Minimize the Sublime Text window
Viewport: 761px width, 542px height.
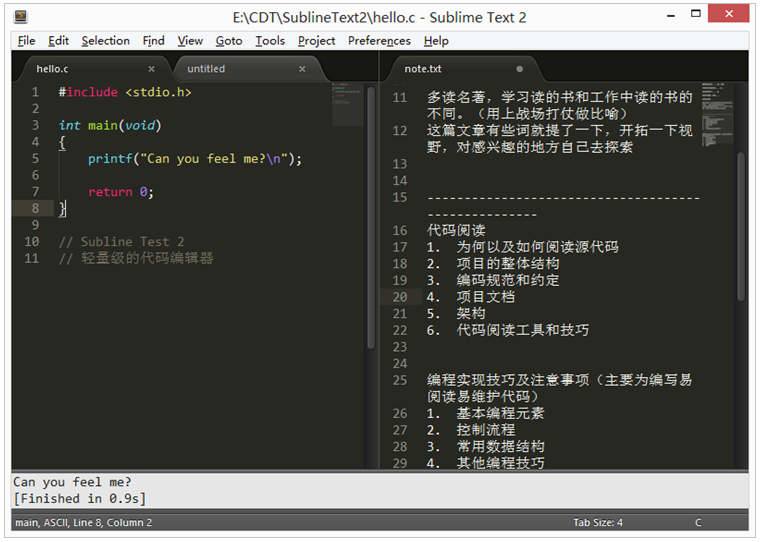[671, 15]
